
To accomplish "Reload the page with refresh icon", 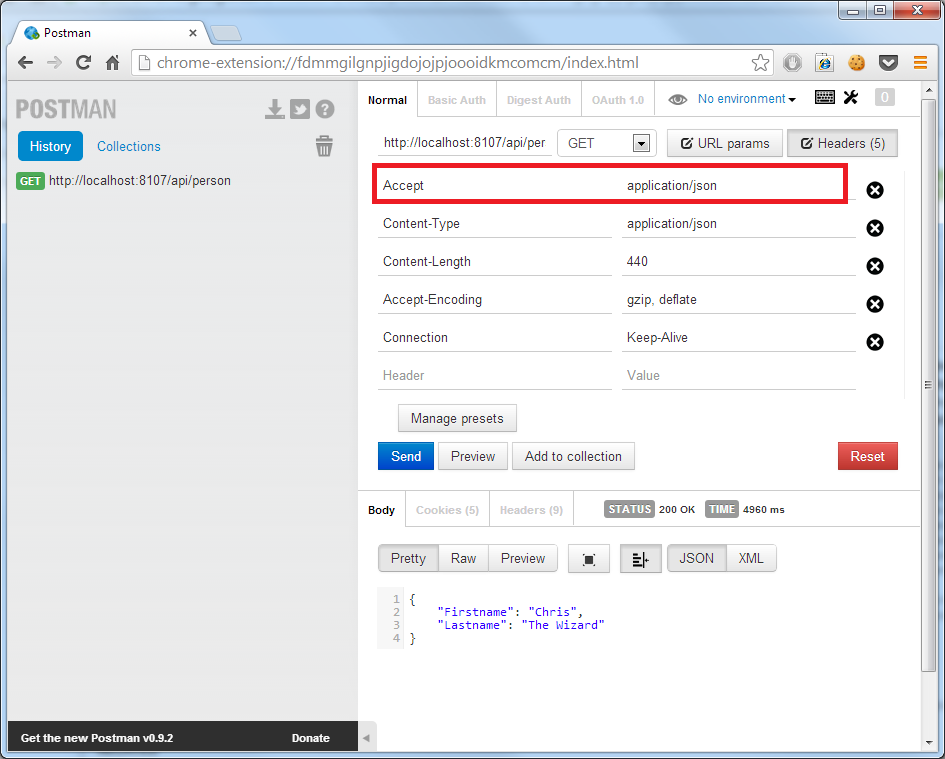I will click(83, 62).
